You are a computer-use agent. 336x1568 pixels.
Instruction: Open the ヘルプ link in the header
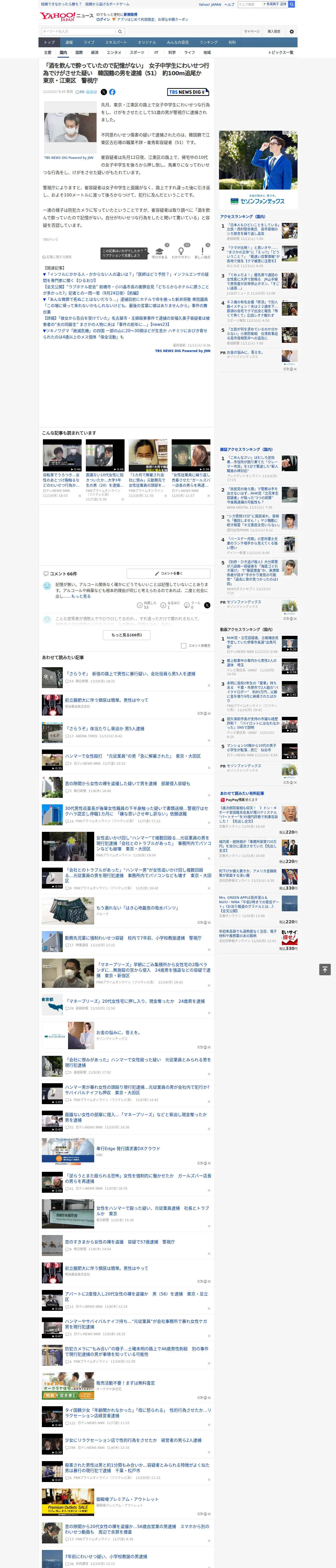coord(229,4)
